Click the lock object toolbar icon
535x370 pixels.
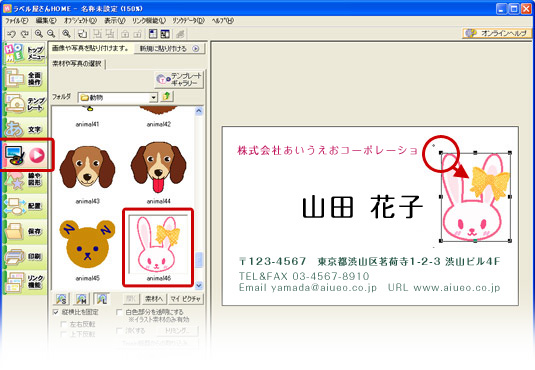click(125, 34)
